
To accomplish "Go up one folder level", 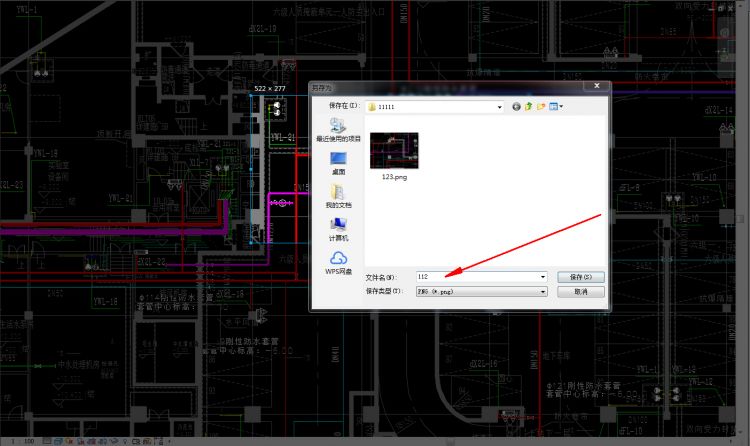I will coord(528,106).
